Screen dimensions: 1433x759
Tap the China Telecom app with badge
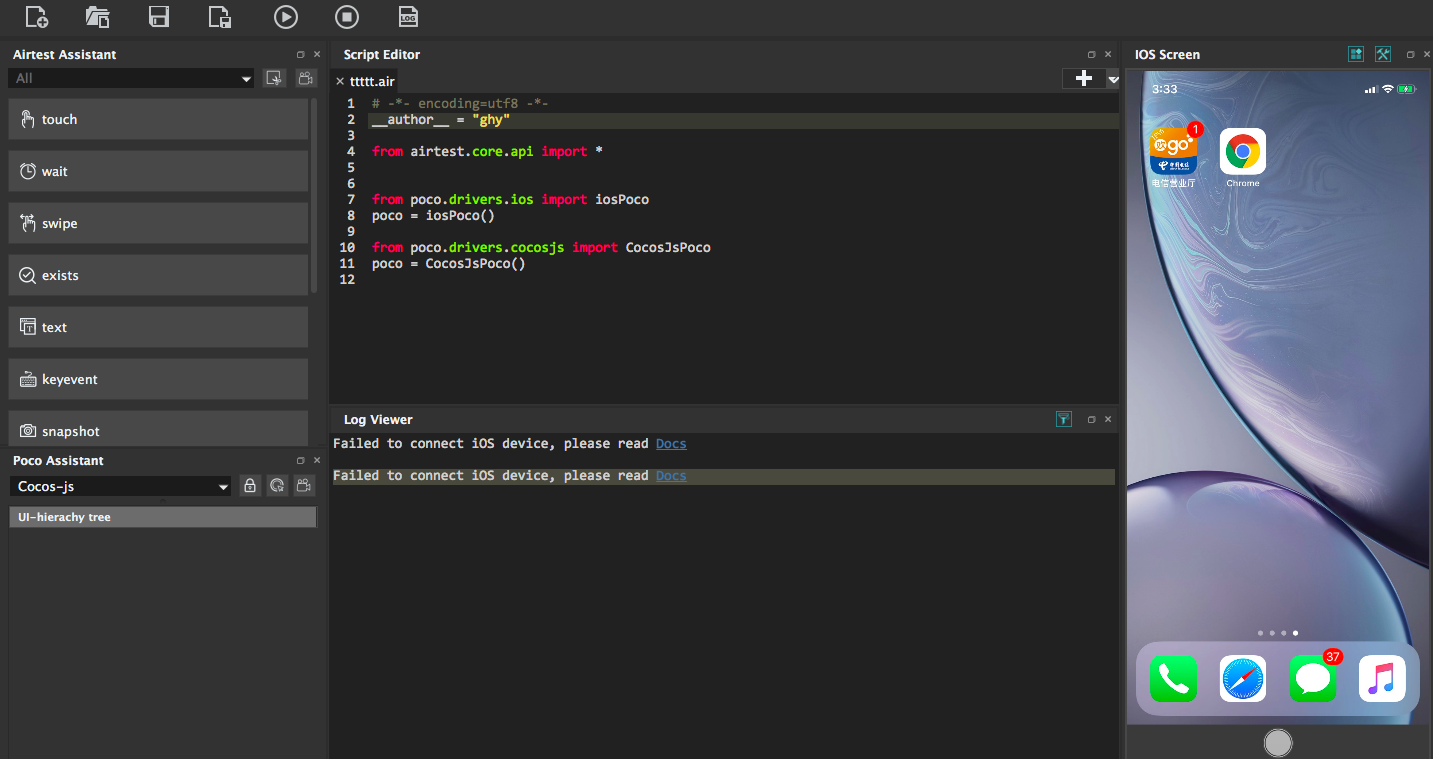[1174, 152]
